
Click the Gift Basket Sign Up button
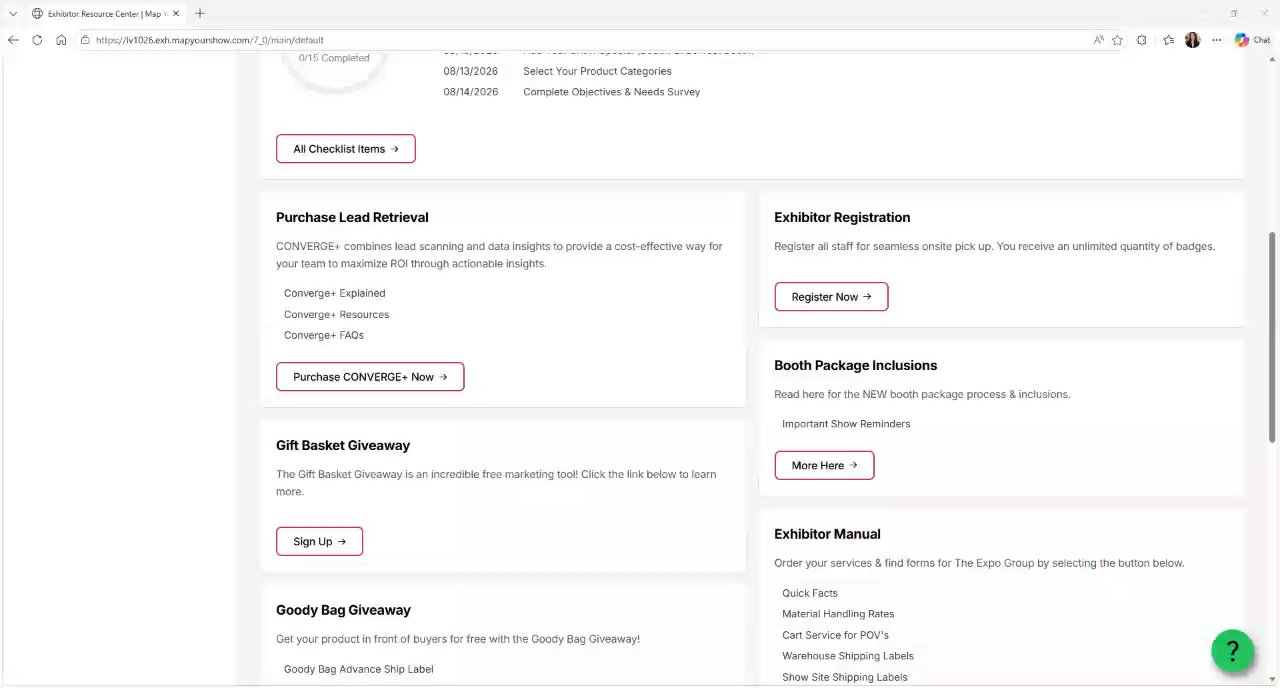tap(319, 541)
